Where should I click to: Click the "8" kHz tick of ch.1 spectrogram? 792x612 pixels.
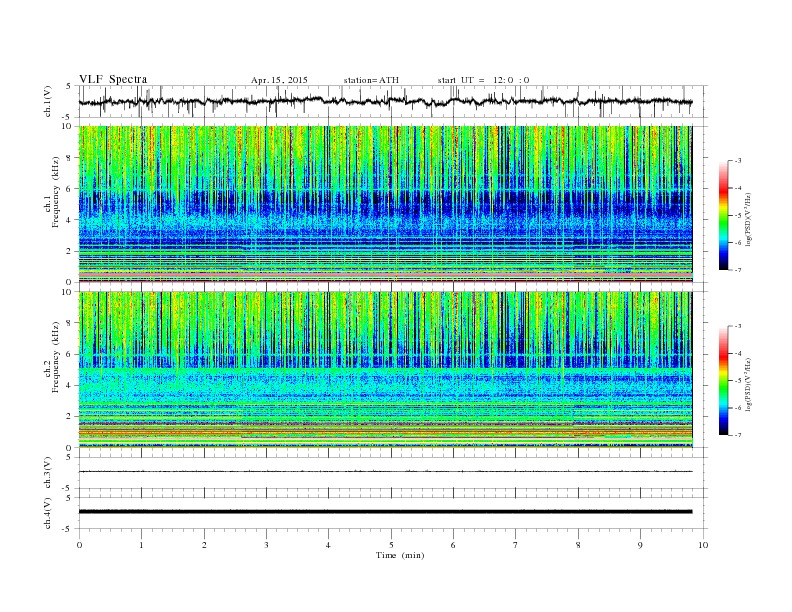click(x=70, y=158)
